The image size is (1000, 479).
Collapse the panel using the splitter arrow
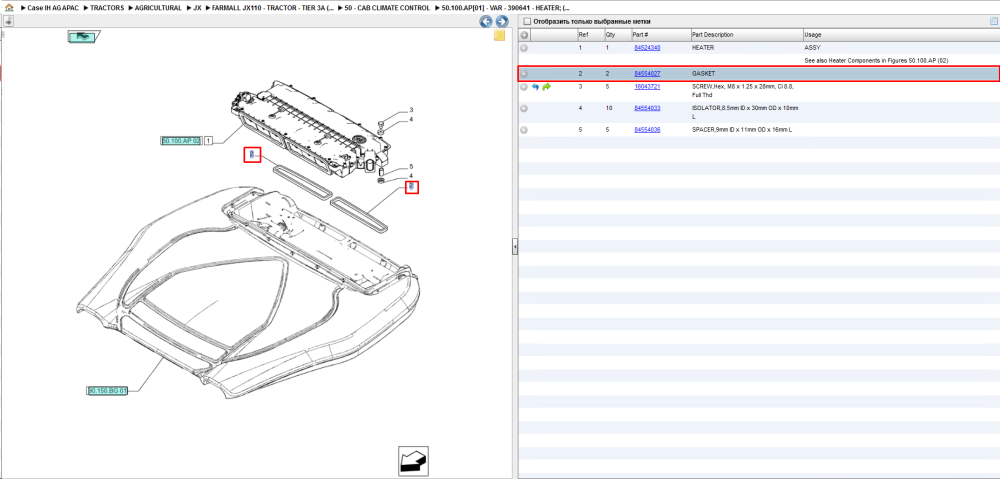[x=515, y=247]
